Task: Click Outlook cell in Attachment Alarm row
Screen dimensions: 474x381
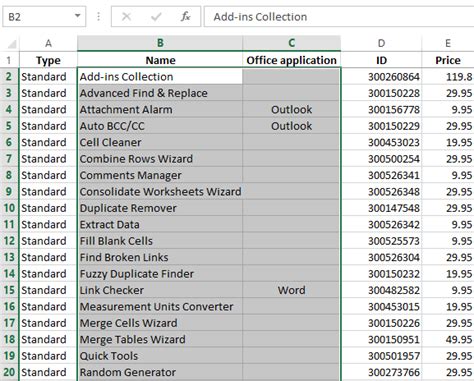Action: click(292, 109)
